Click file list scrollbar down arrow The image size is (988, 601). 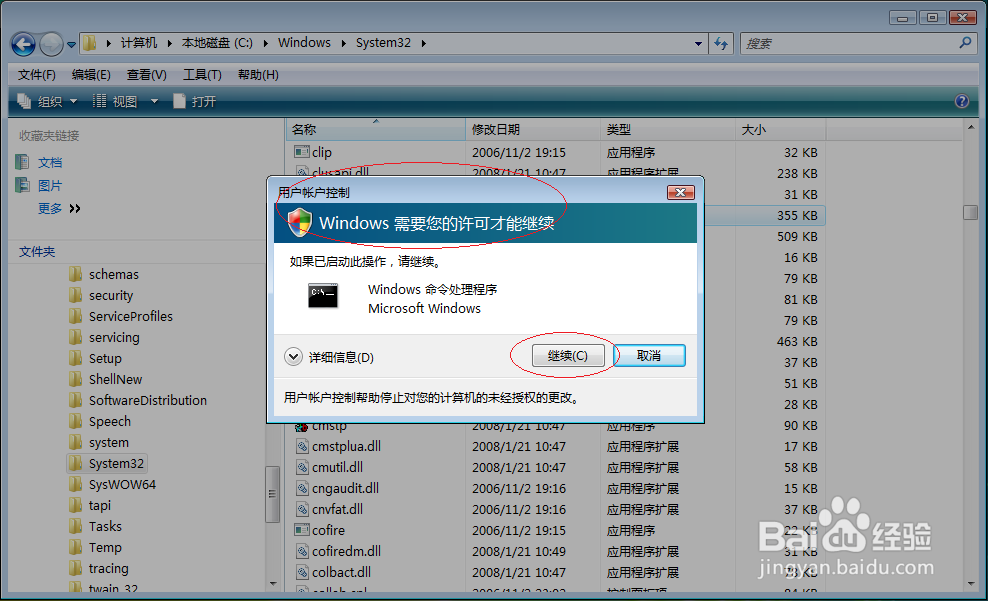click(x=970, y=583)
